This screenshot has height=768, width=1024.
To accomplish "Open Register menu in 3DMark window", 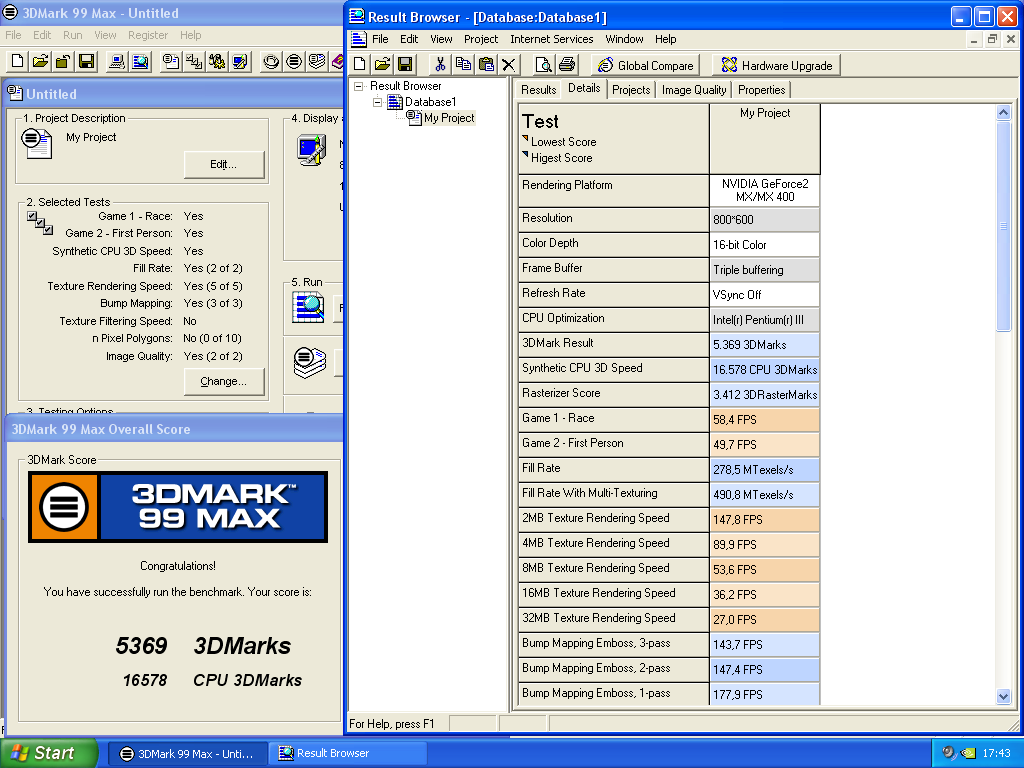I will 148,35.
